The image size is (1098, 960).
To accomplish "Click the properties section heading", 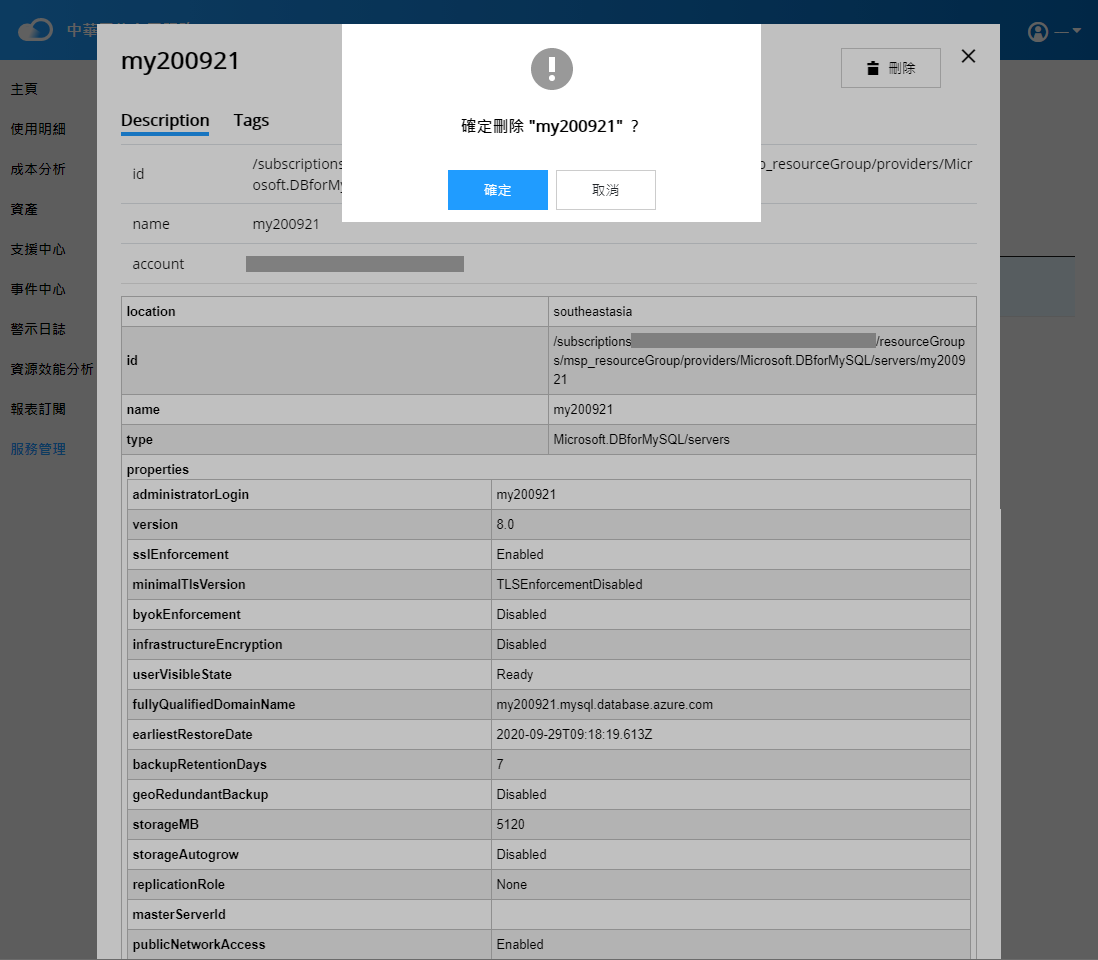I will point(158,469).
